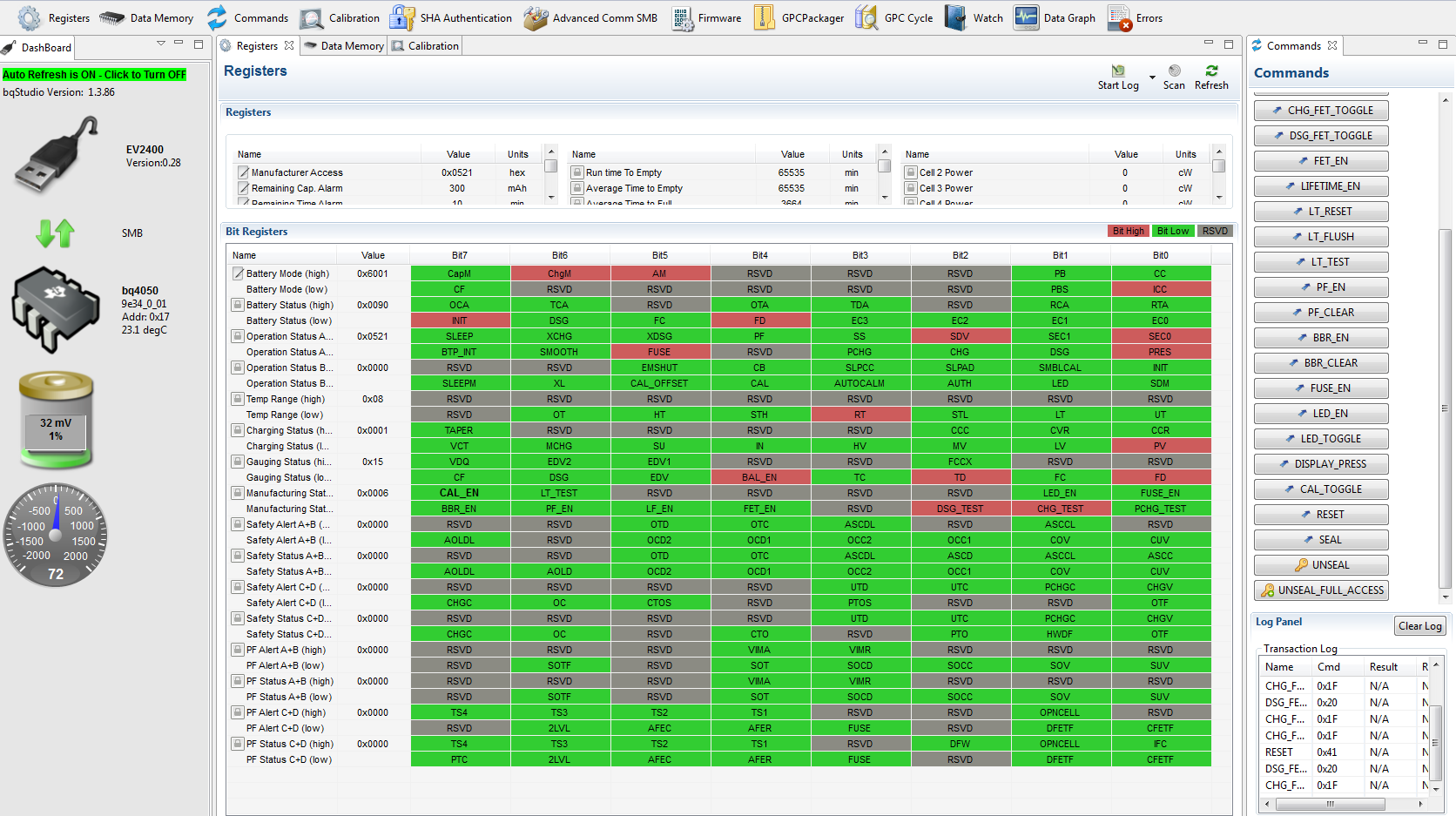This screenshot has width=1456, height=816.
Task: Click the edit icon beside Remaining Cap. Alarm
Action: click(244, 188)
